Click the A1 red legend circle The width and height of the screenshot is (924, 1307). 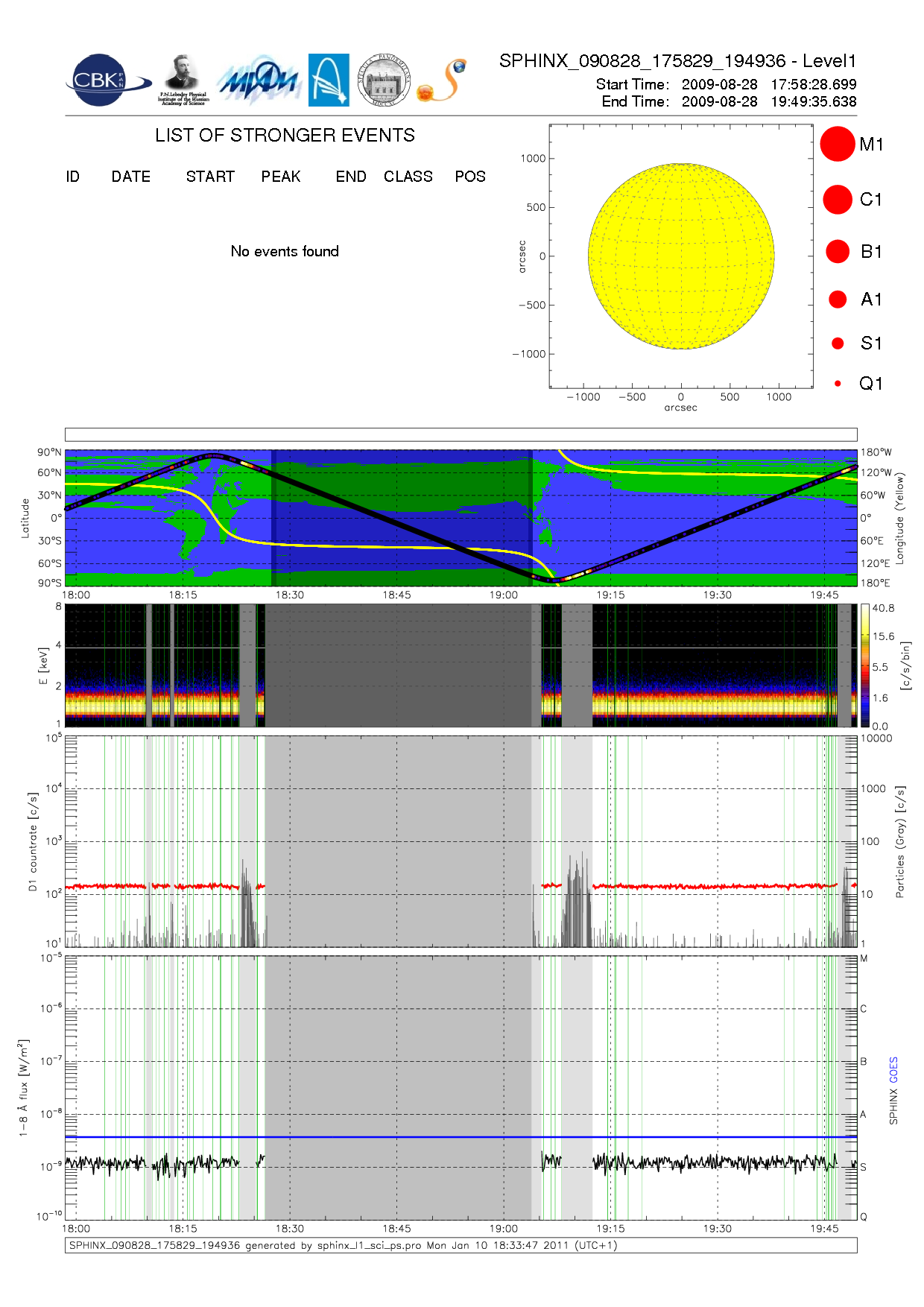(x=838, y=299)
